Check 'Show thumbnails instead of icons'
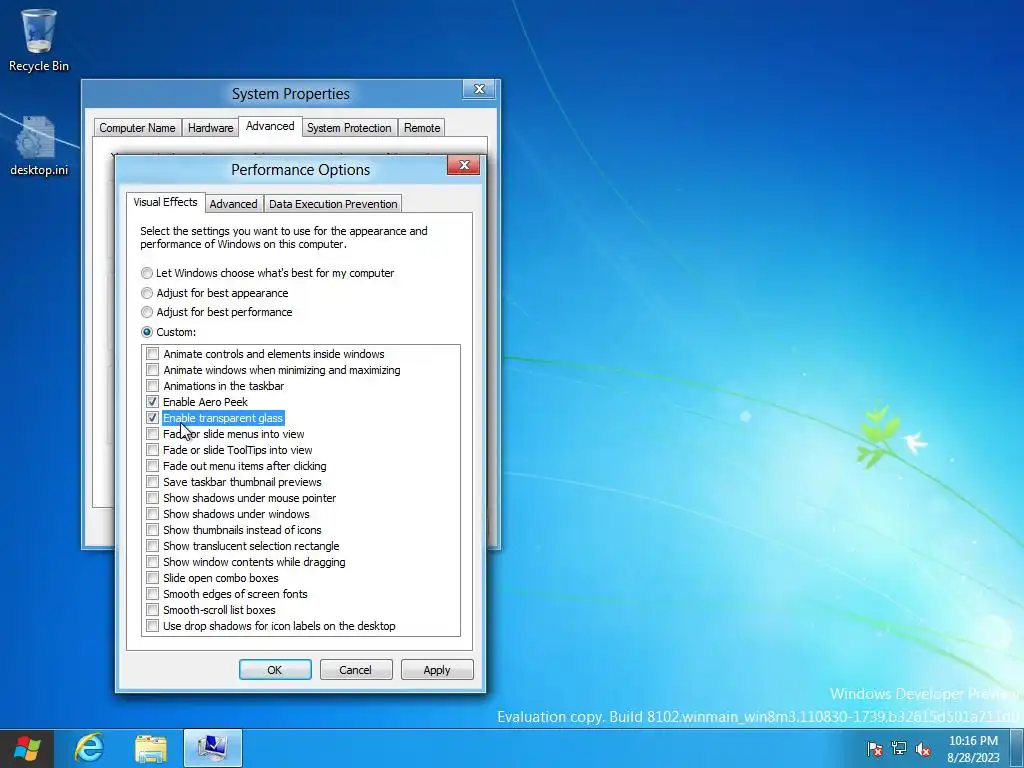1024x768 pixels. tap(152, 530)
